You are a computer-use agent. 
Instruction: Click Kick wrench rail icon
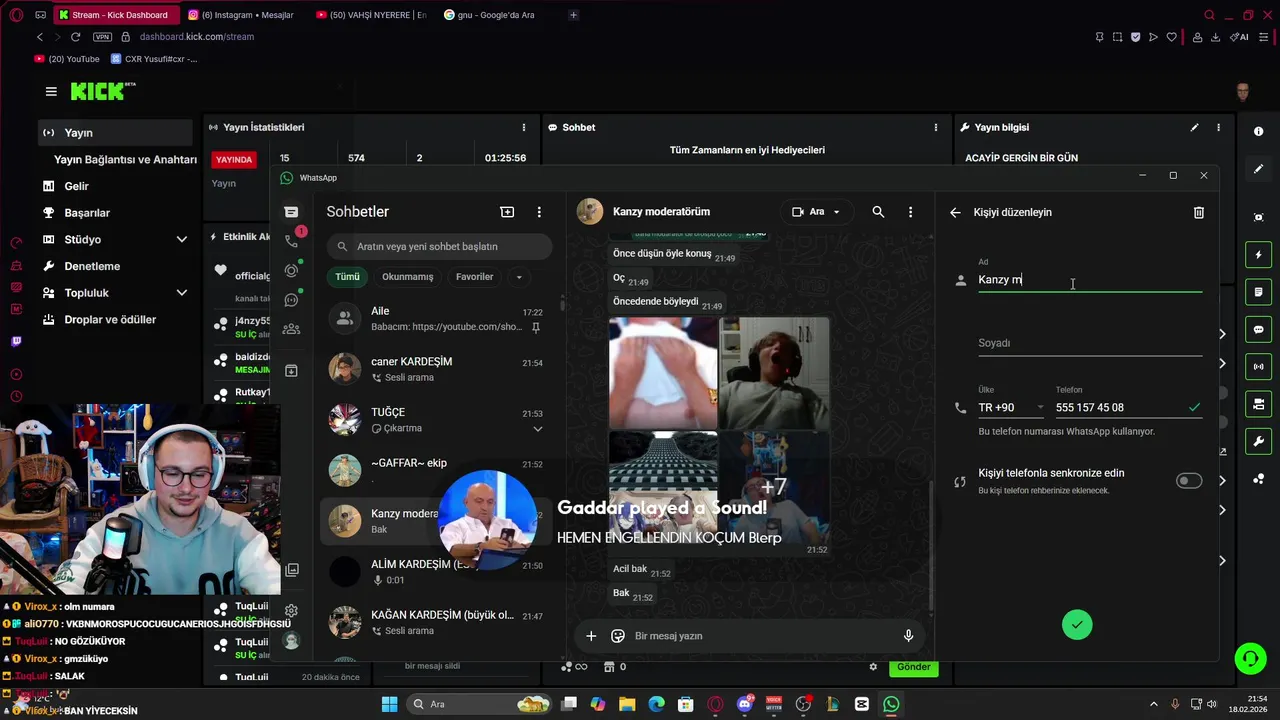(1258, 441)
